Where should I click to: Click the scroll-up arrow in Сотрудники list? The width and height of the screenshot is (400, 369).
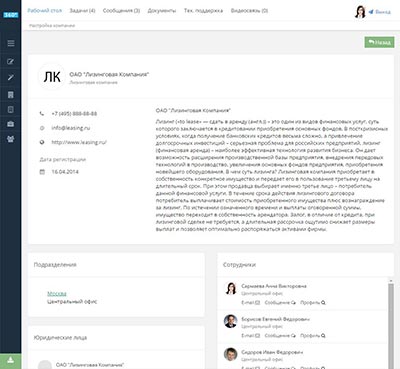(x=391, y=281)
